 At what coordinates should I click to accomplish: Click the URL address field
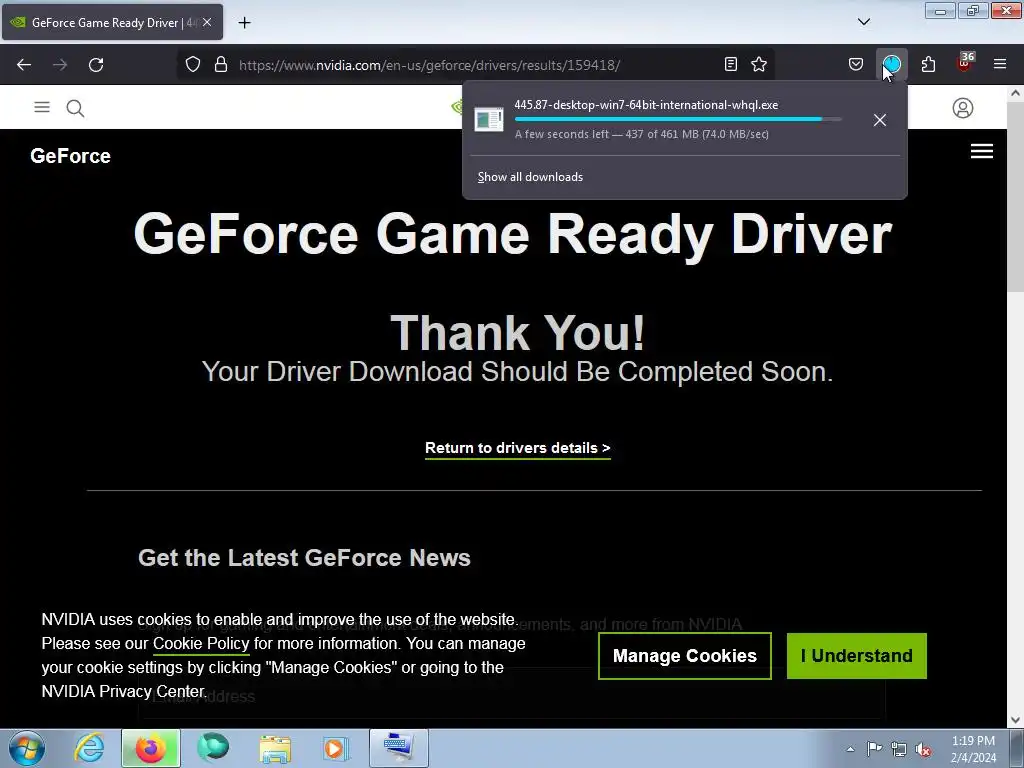coord(477,65)
